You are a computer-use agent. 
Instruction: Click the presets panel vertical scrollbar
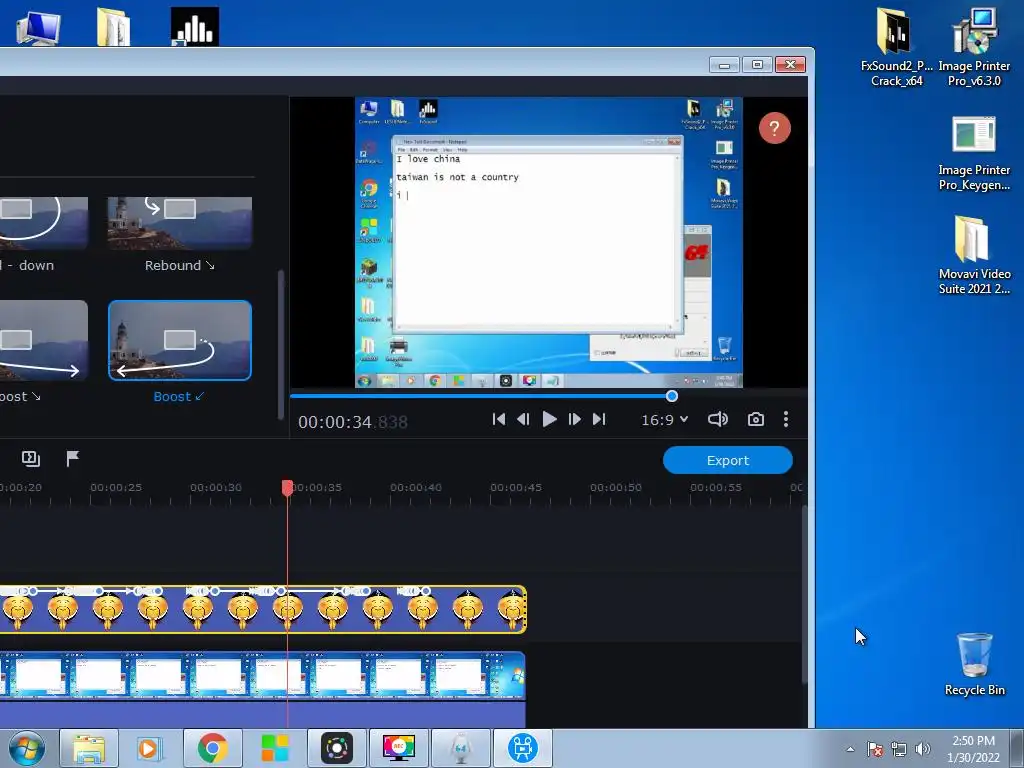pyautogui.click(x=281, y=345)
